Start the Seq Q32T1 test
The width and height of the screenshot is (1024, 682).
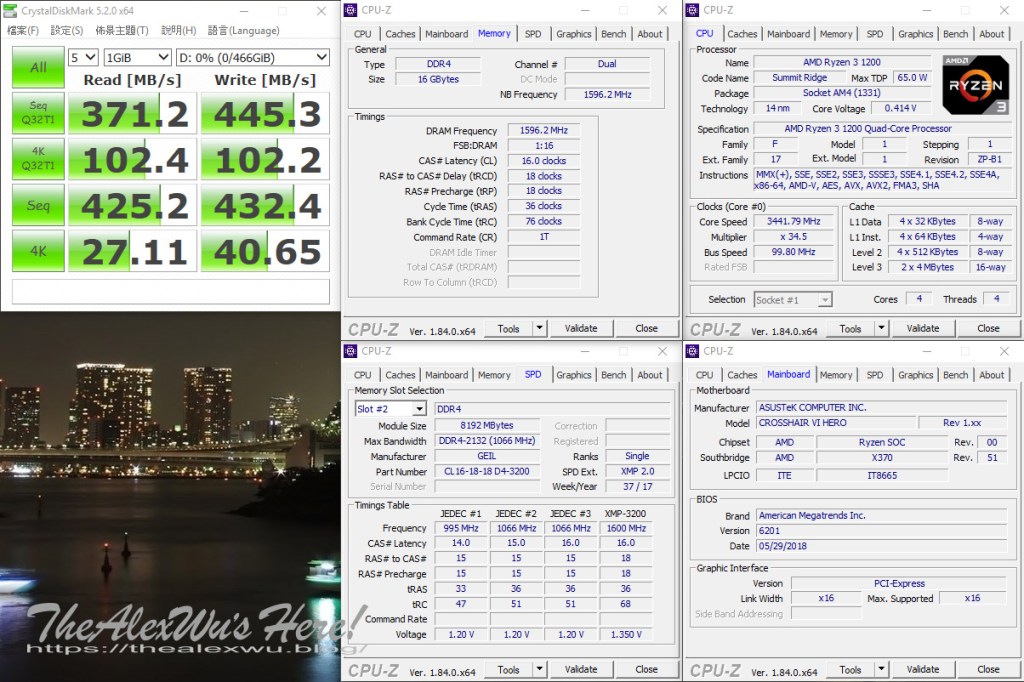[x=38, y=114]
